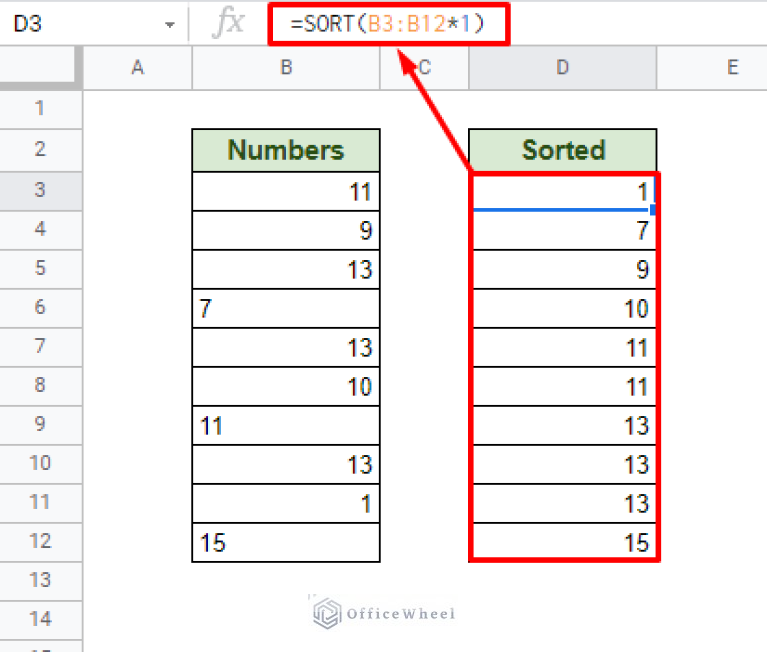
Task: Select cell B6 with left-aligned 7
Action: (x=286, y=308)
